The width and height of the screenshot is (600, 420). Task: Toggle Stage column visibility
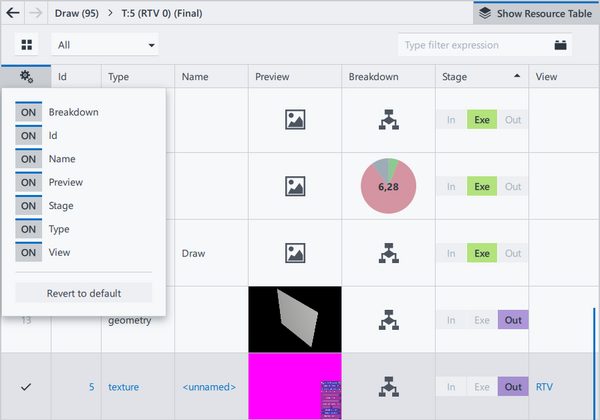pos(29,205)
